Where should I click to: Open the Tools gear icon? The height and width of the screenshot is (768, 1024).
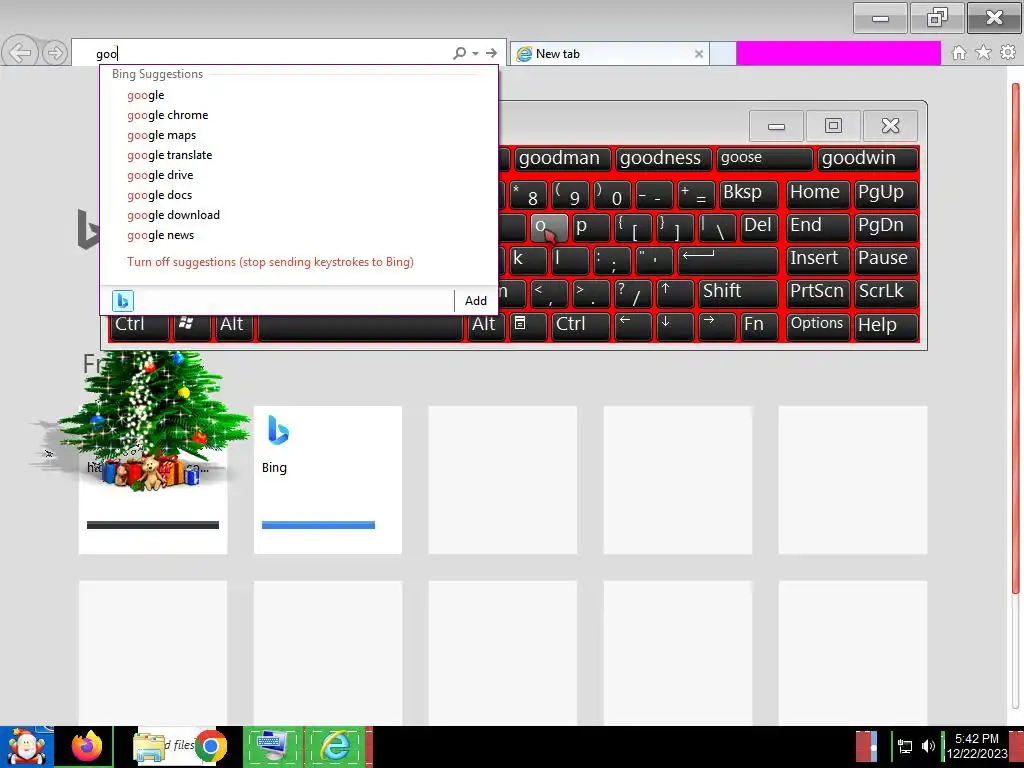[1008, 52]
